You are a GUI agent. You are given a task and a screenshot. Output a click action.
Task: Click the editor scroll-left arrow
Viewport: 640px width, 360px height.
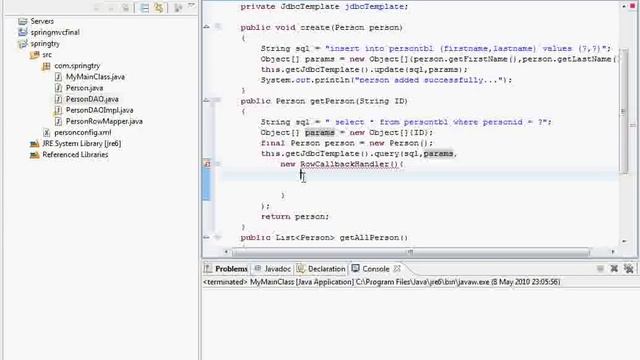pyautogui.click(x=226, y=252)
